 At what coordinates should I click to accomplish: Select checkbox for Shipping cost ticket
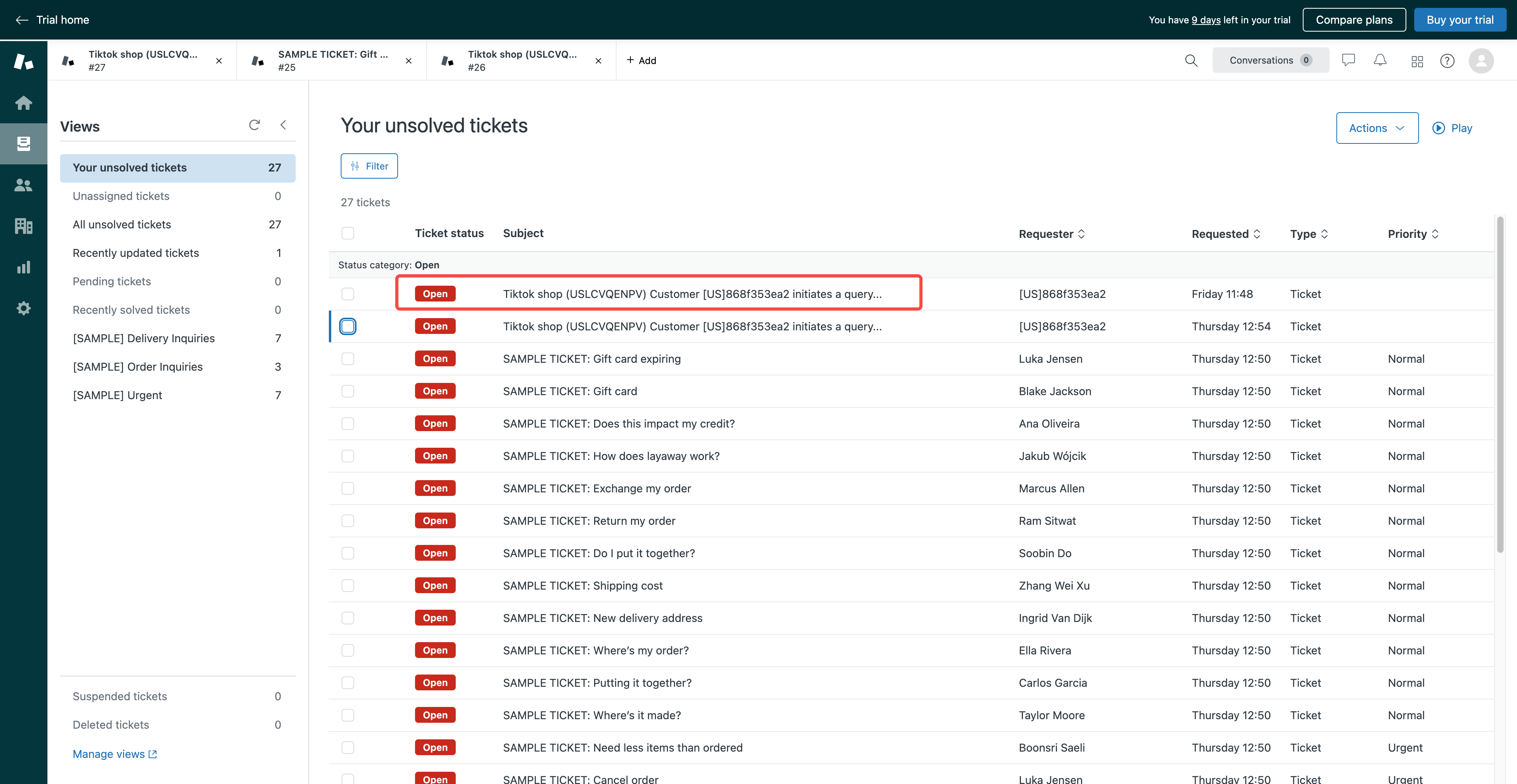tap(348, 586)
